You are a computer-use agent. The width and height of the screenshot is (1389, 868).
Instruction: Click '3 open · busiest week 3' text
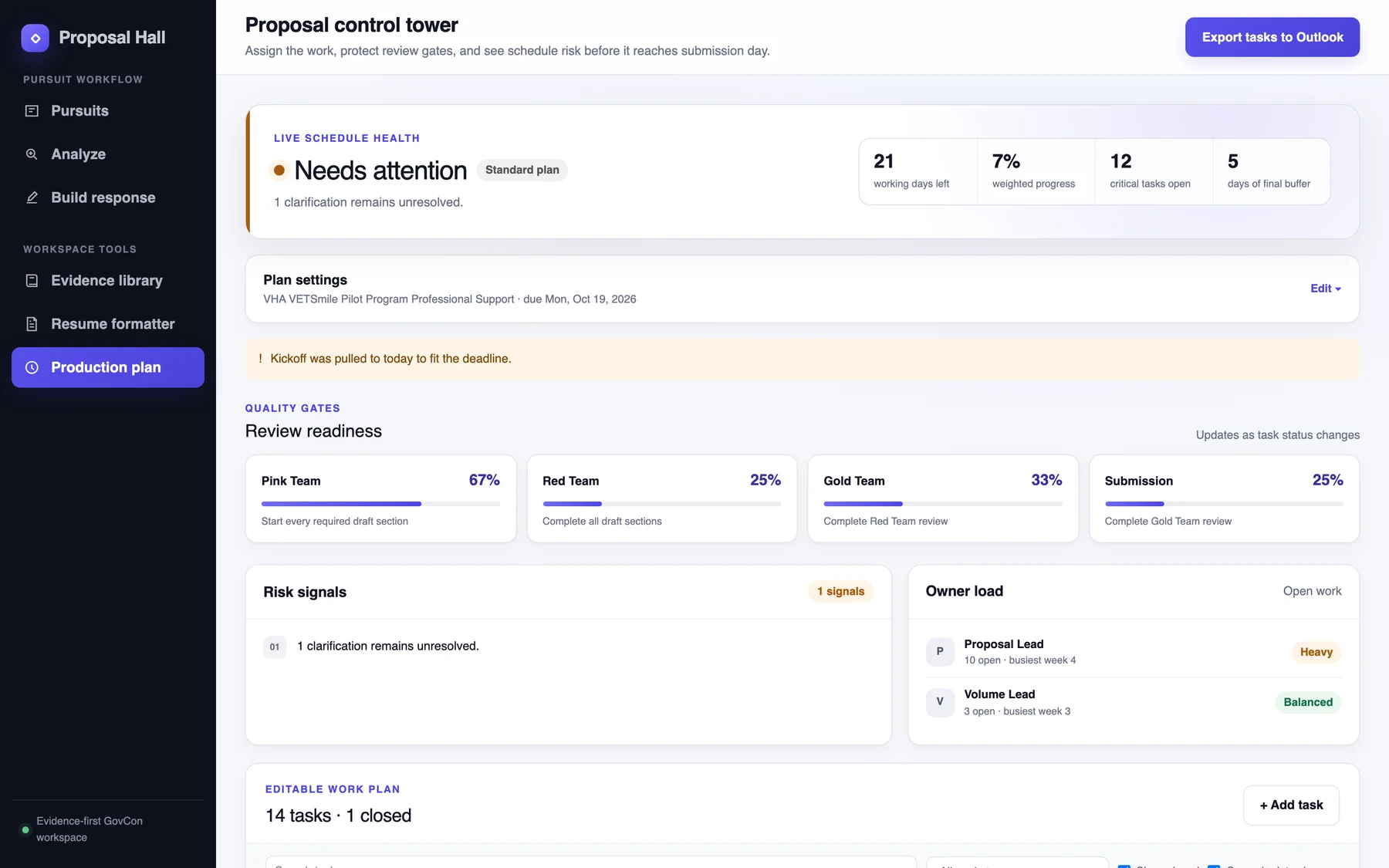point(1017,711)
